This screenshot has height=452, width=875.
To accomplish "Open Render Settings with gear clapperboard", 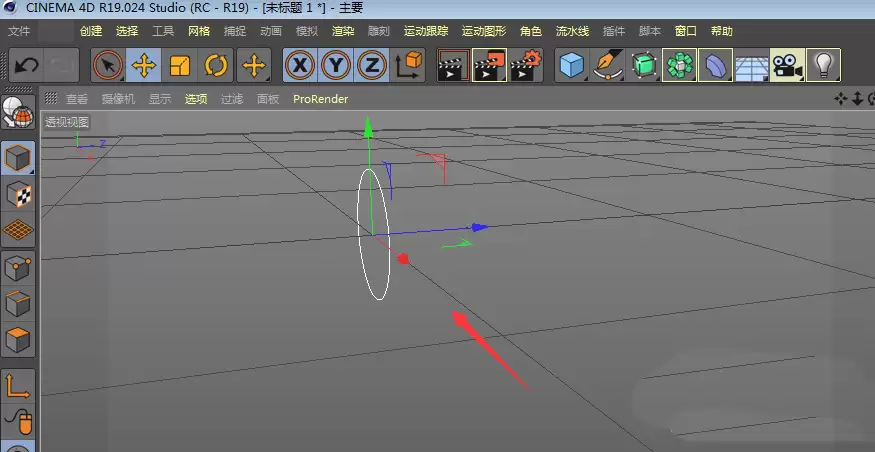I will click(526, 66).
